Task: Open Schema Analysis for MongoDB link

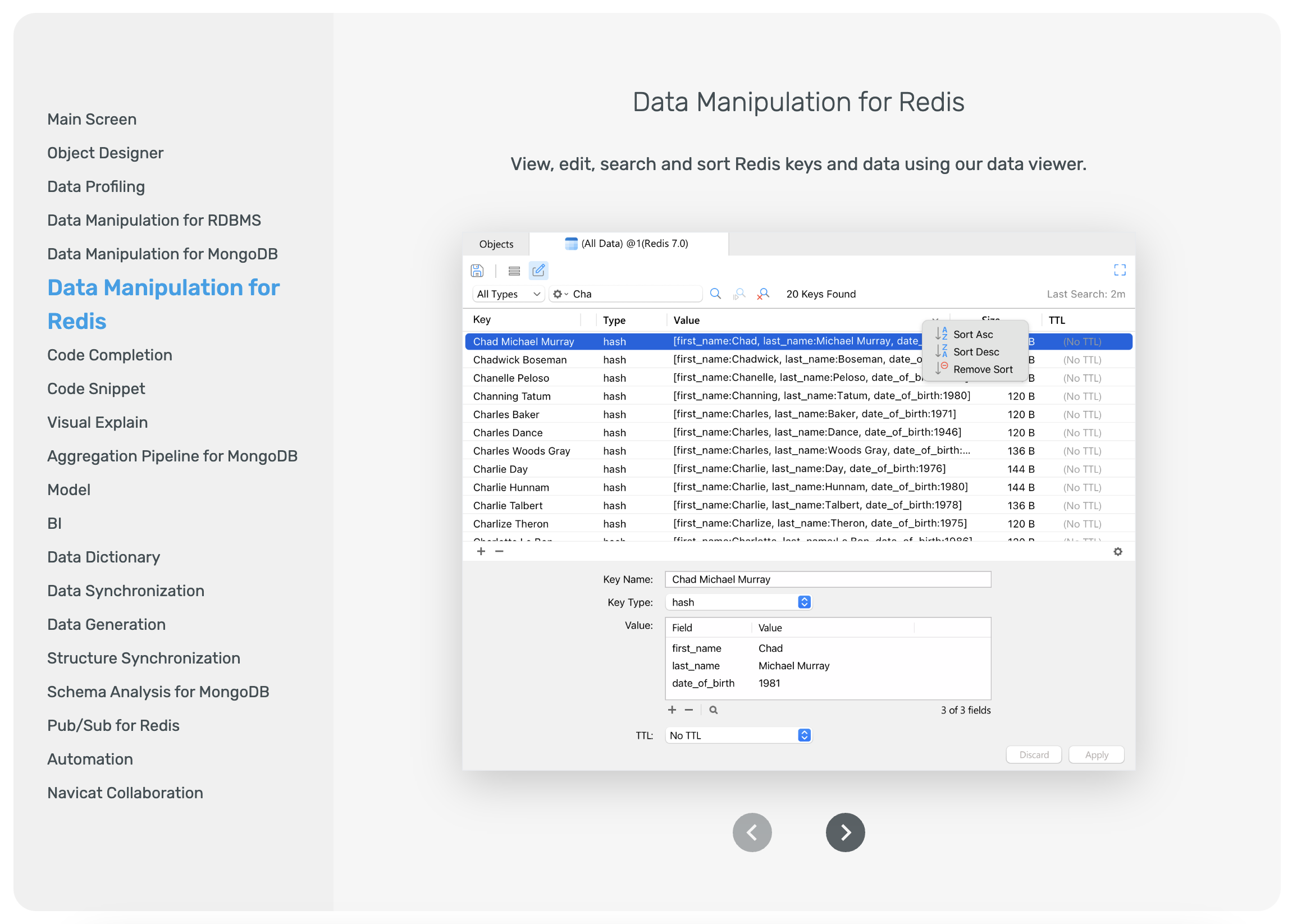Action: pos(158,692)
